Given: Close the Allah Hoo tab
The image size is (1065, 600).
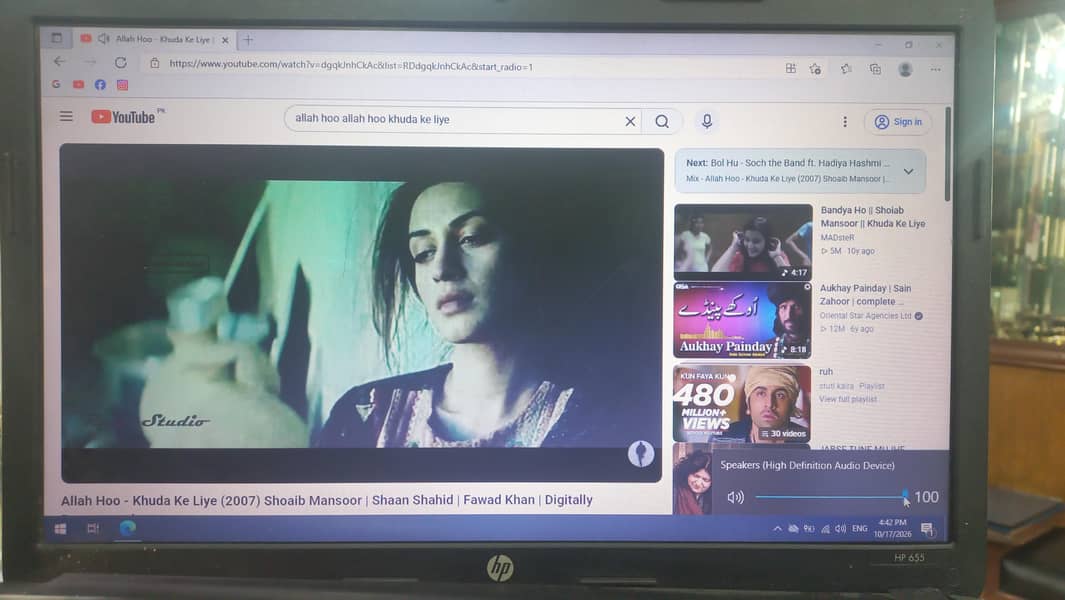Looking at the screenshot, I should point(225,40).
